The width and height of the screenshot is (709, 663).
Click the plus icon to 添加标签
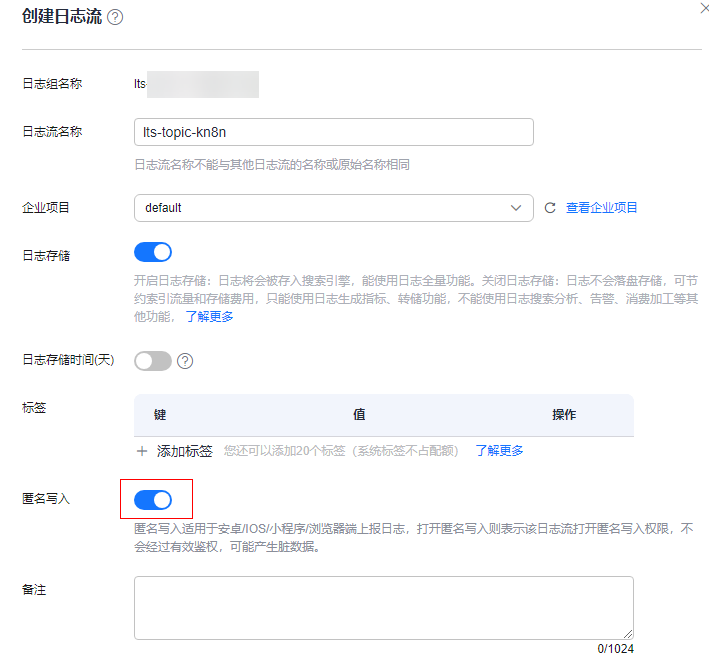pos(142,451)
